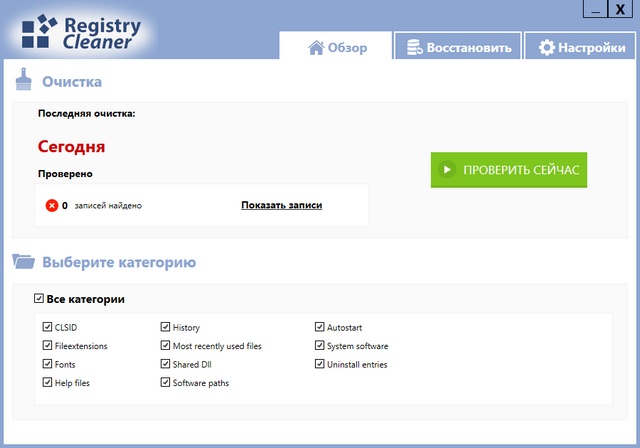
Task: Click the folder icon beside Выберите категорию
Action: click(24, 262)
